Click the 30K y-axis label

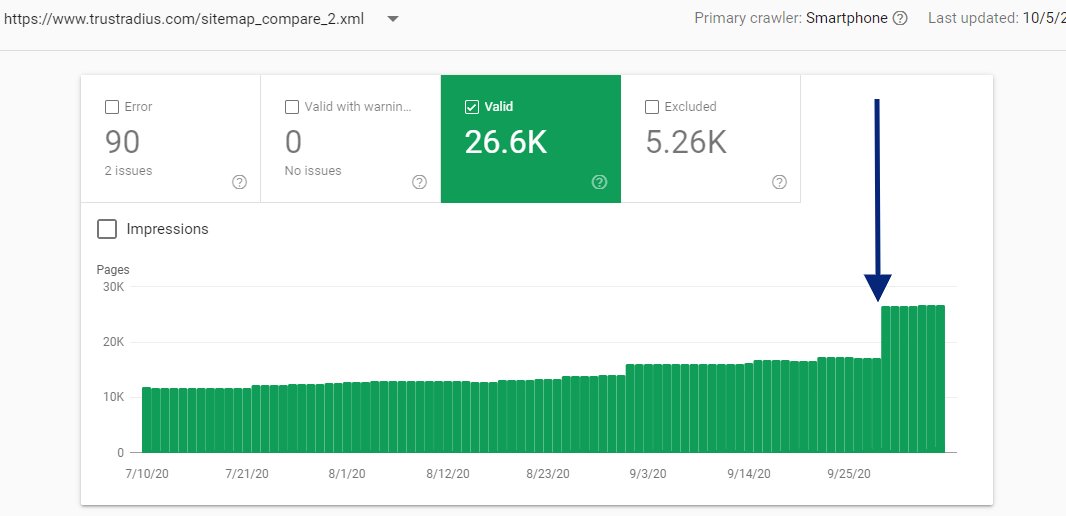pyautogui.click(x=114, y=286)
